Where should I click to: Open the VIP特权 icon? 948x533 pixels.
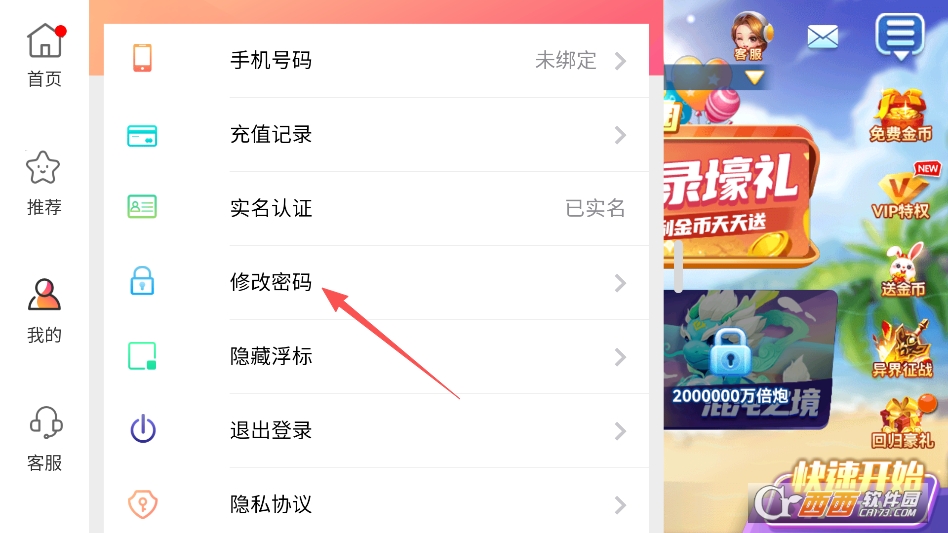point(901,192)
